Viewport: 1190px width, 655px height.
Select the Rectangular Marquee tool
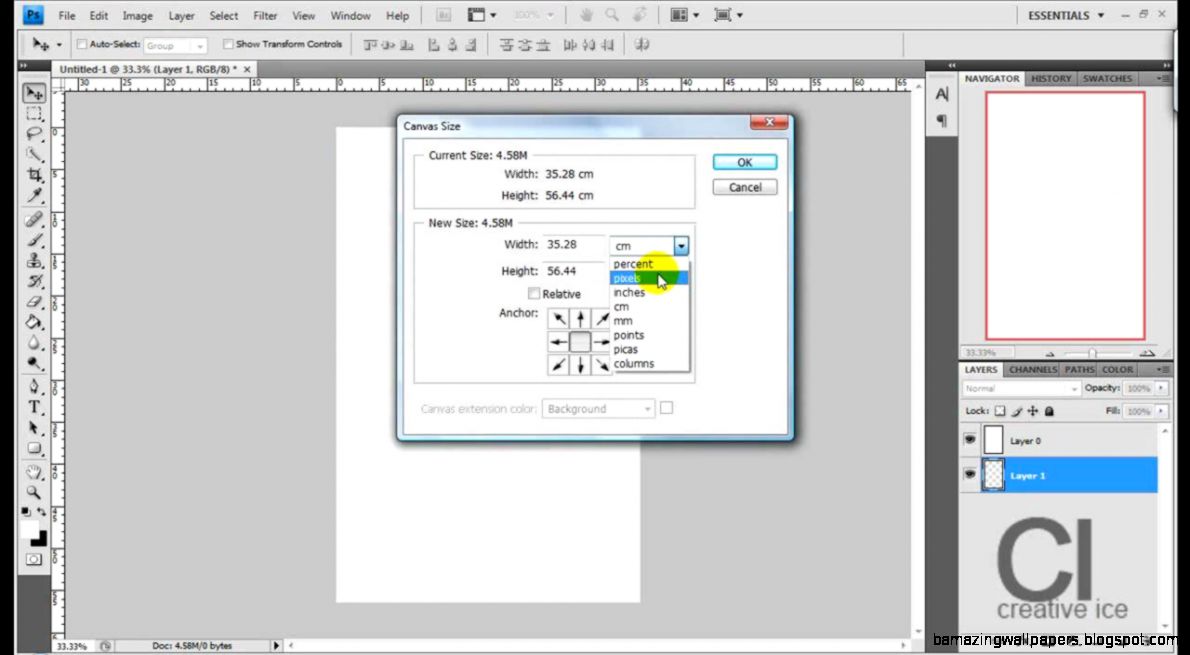coord(34,114)
